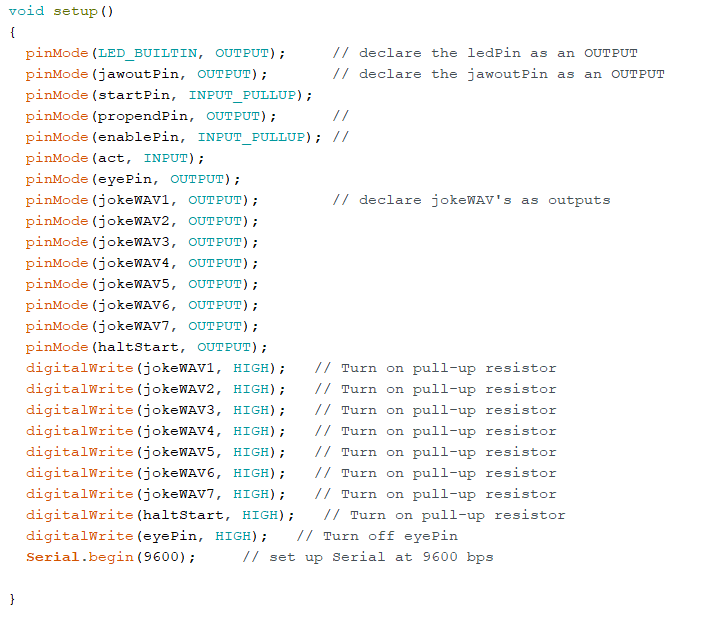Click the closing curly brace of setup
The width and height of the screenshot is (721, 620).
point(12,599)
